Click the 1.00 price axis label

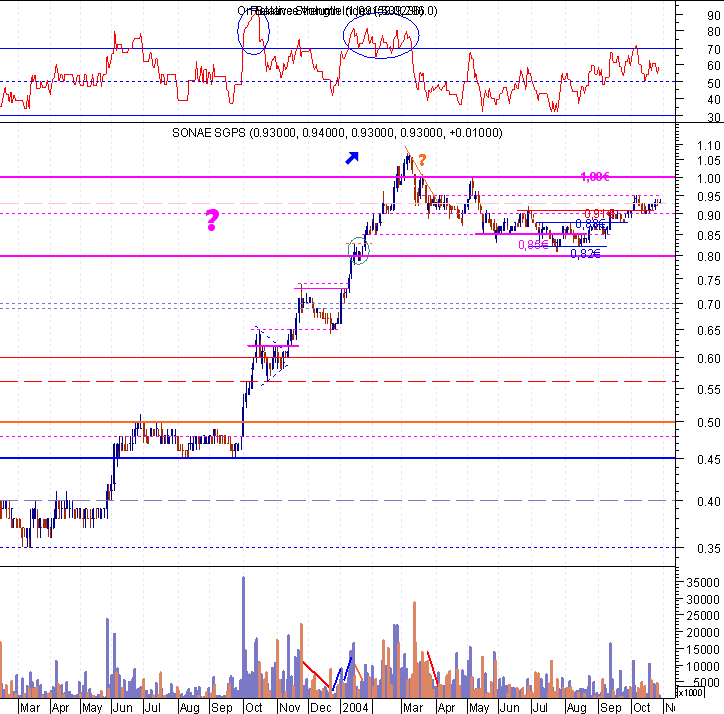pyautogui.click(x=708, y=178)
